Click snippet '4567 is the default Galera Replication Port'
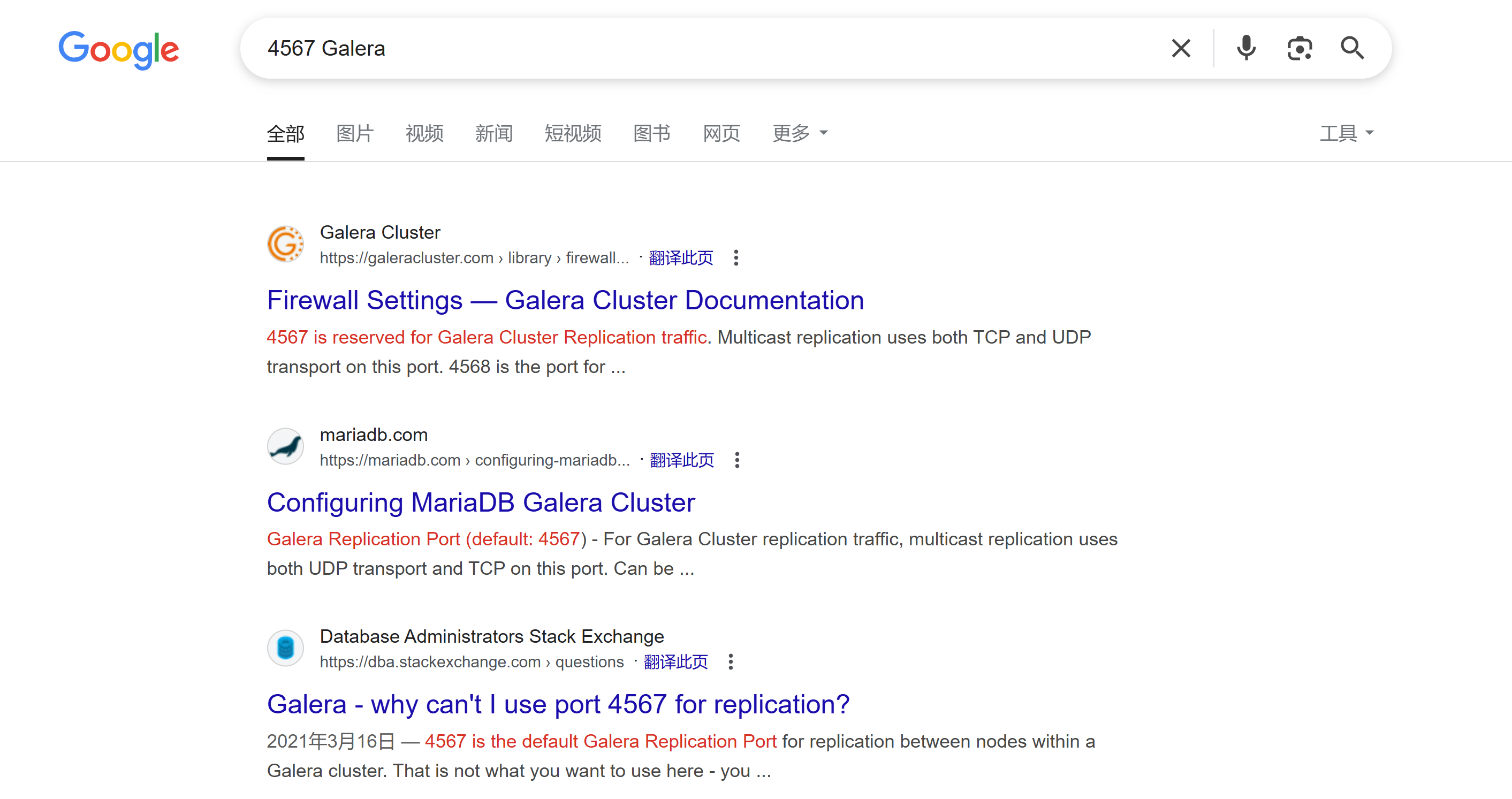This screenshot has width=1512, height=799. coord(601,741)
